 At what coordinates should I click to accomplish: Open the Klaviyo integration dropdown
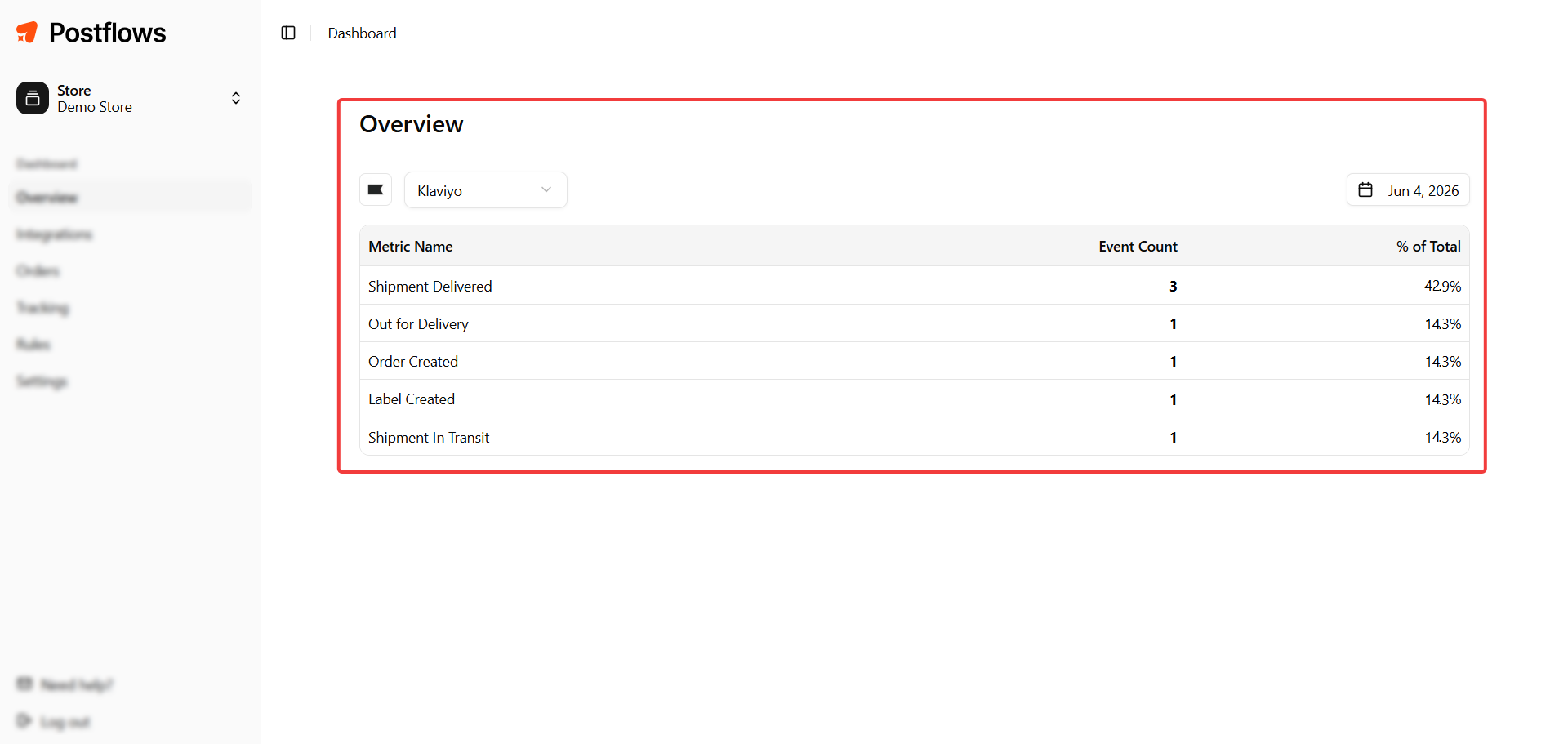coord(486,190)
